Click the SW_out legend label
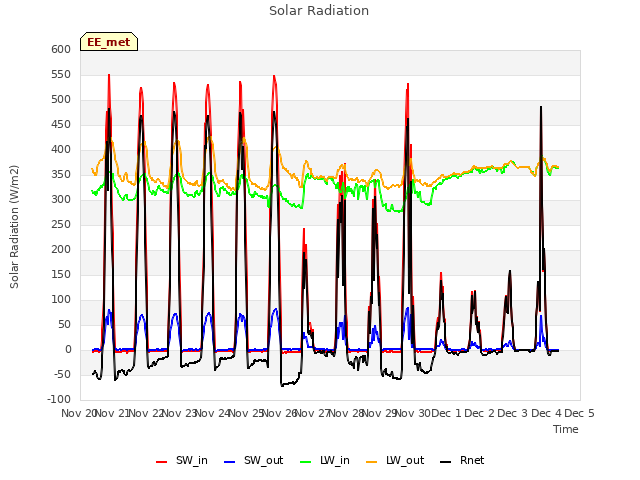 (x=263, y=460)
